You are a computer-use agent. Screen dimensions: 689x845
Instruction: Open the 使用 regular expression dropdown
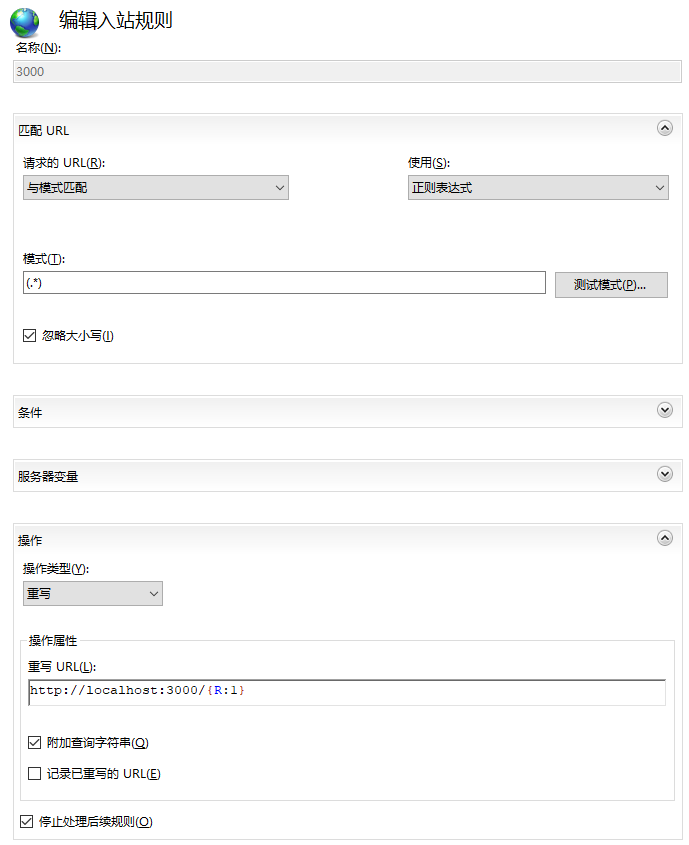pyautogui.click(x=538, y=187)
